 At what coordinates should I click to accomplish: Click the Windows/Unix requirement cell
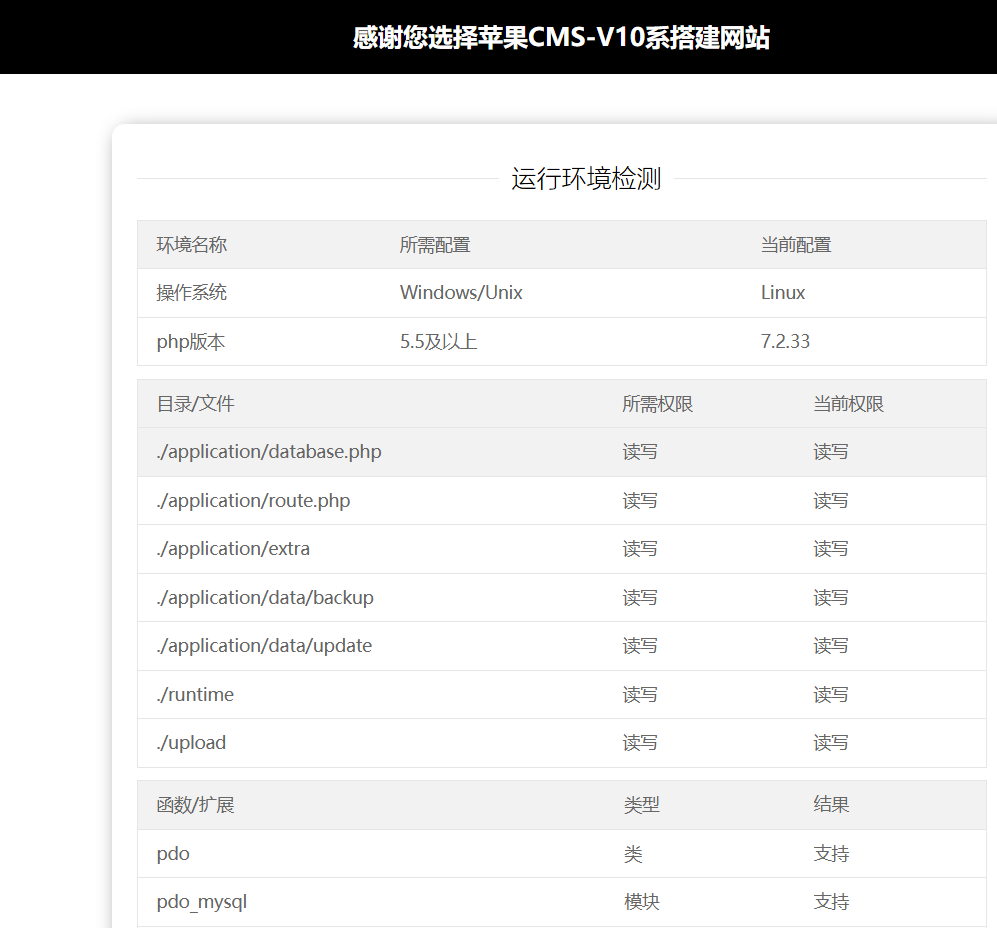click(x=461, y=293)
